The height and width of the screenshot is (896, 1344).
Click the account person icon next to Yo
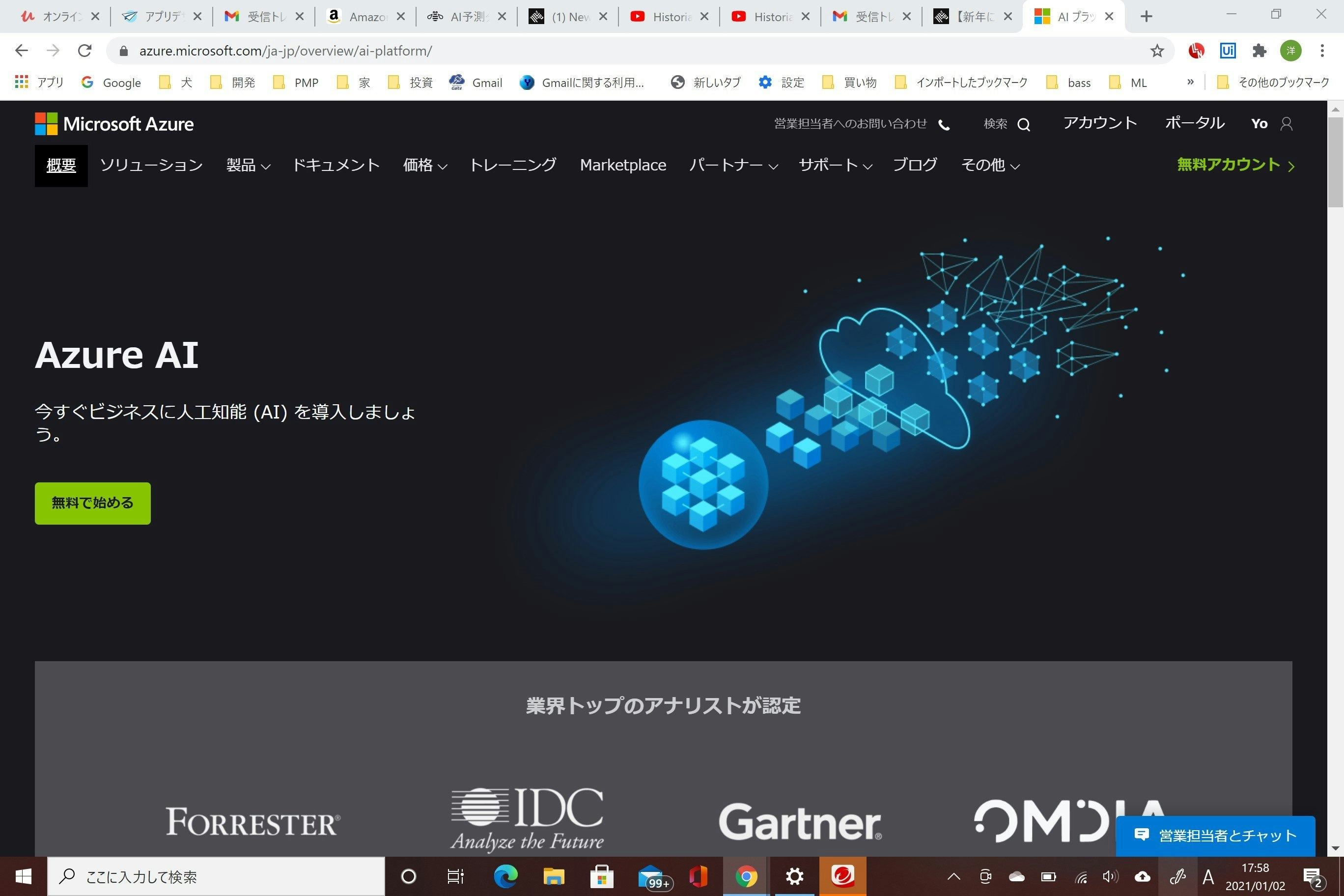(x=1287, y=123)
